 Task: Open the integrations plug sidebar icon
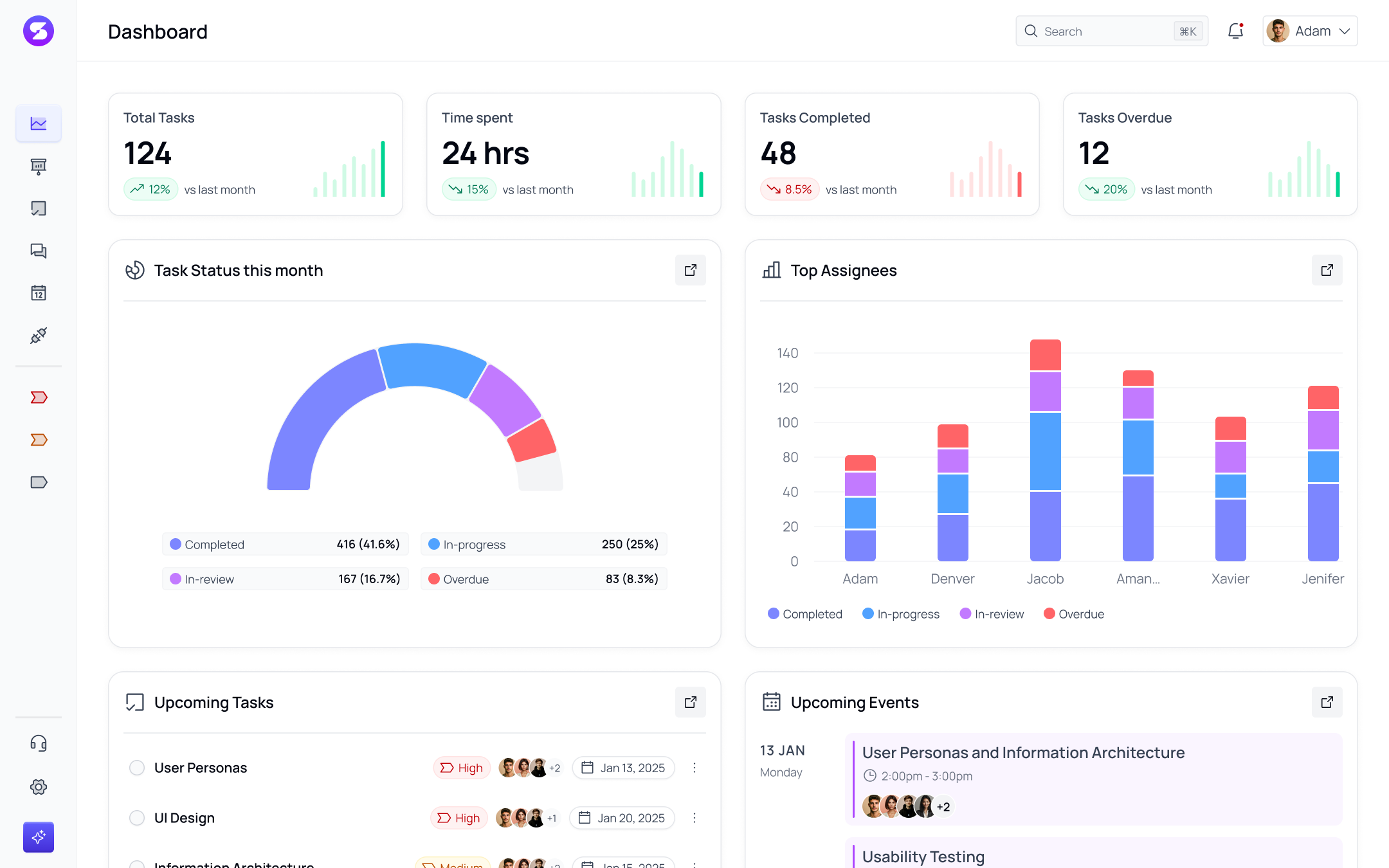(x=39, y=336)
